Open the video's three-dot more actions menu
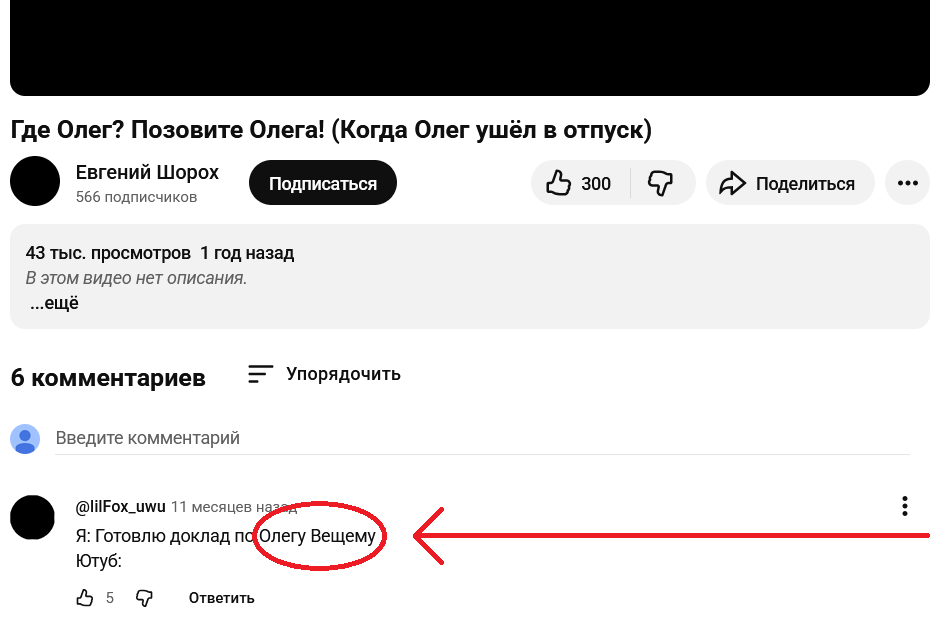Screen dimensions: 938x617 (x=907, y=183)
